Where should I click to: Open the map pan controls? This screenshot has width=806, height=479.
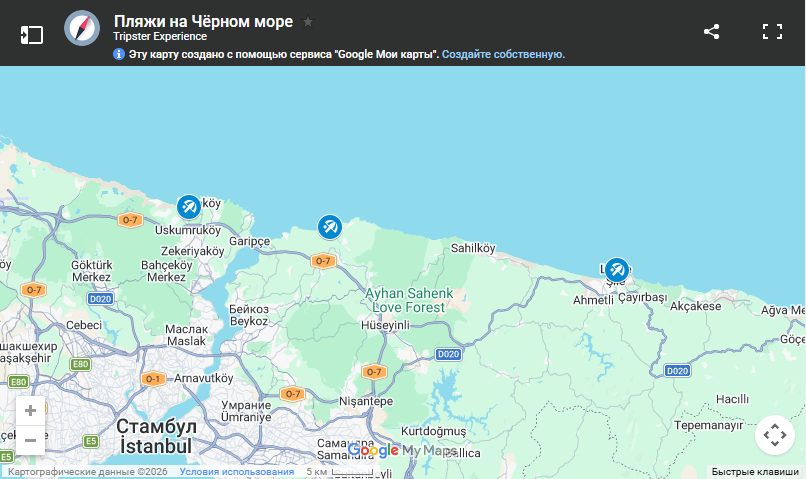pyautogui.click(x=775, y=435)
